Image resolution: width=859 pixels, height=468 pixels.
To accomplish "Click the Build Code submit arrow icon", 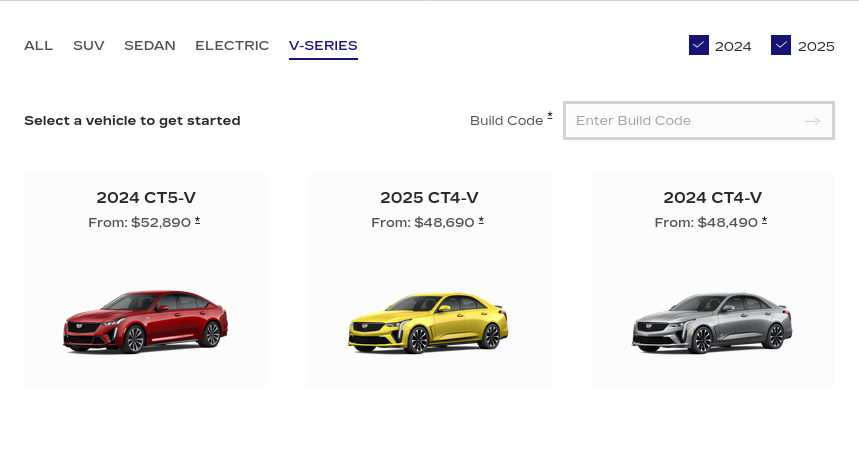I will tap(812, 121).
